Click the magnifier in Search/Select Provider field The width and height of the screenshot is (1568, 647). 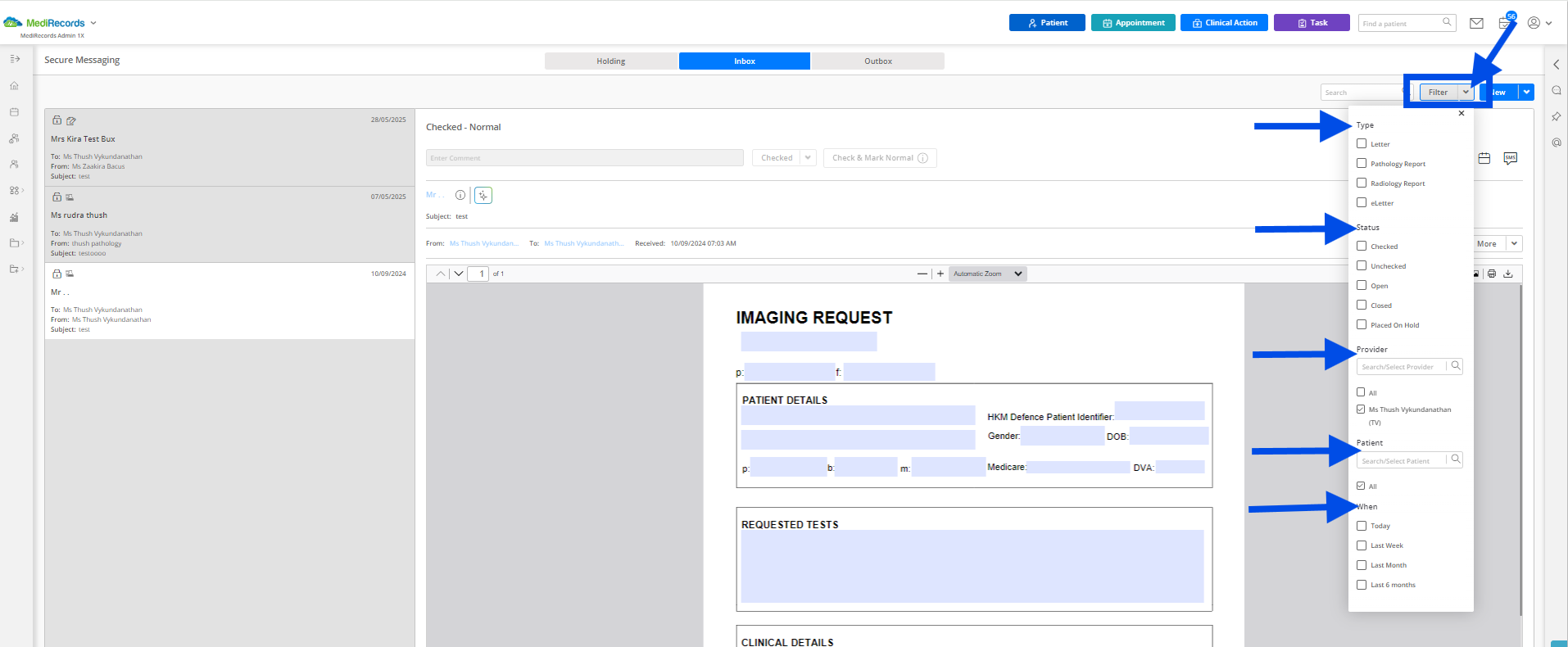pyautogui.click(x=1456, y=366)
